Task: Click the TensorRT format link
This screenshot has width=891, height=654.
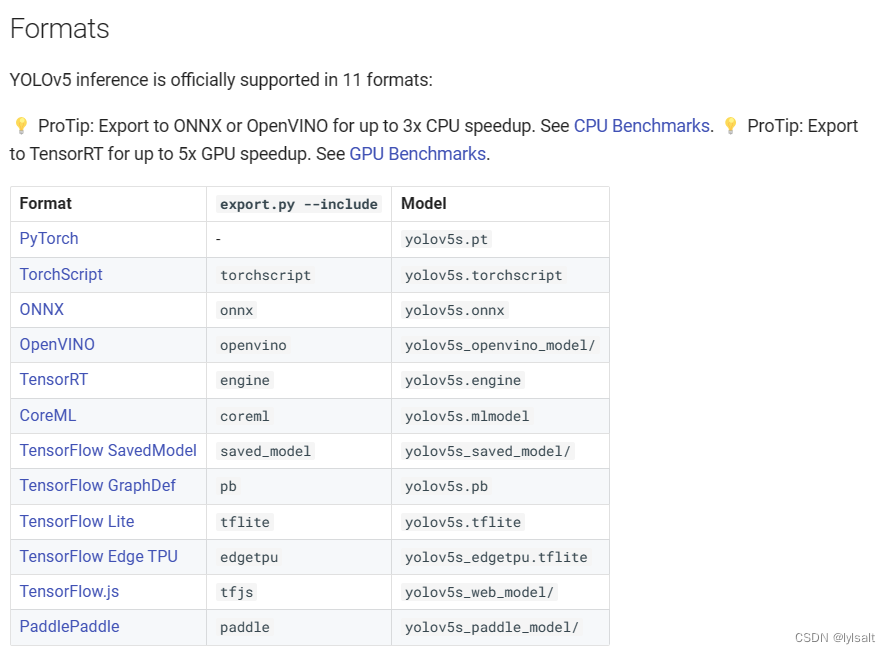Action: point(54,380)
